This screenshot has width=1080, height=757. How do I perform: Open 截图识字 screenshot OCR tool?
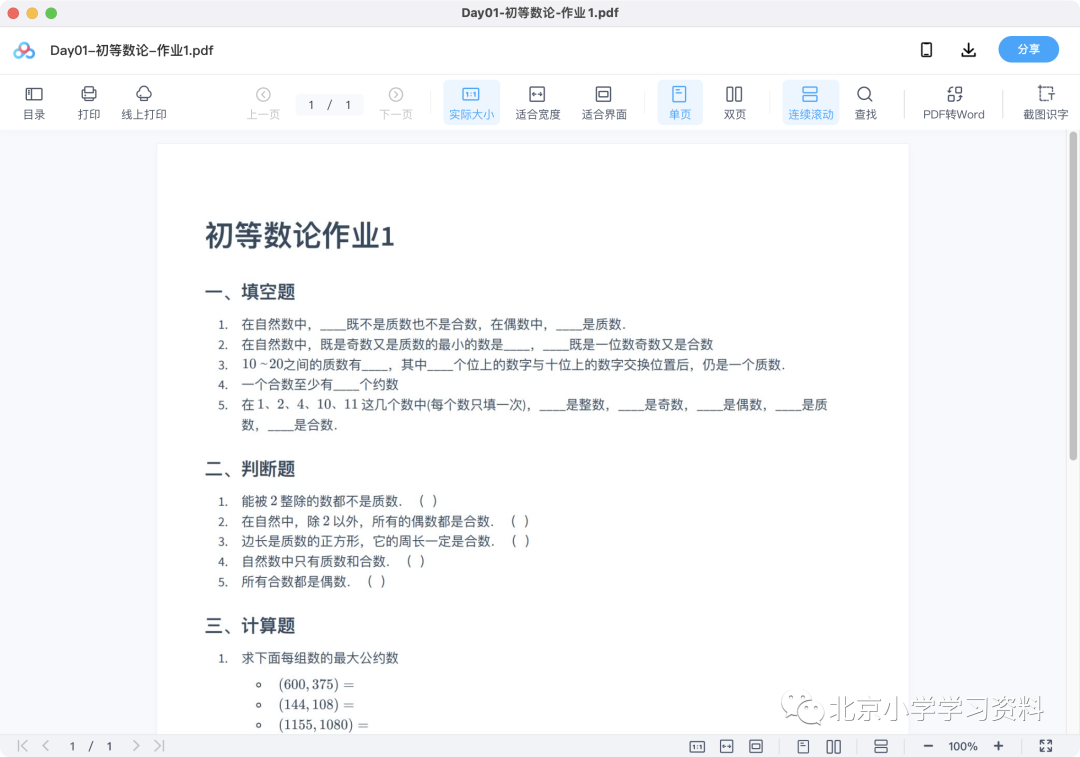1046,103
